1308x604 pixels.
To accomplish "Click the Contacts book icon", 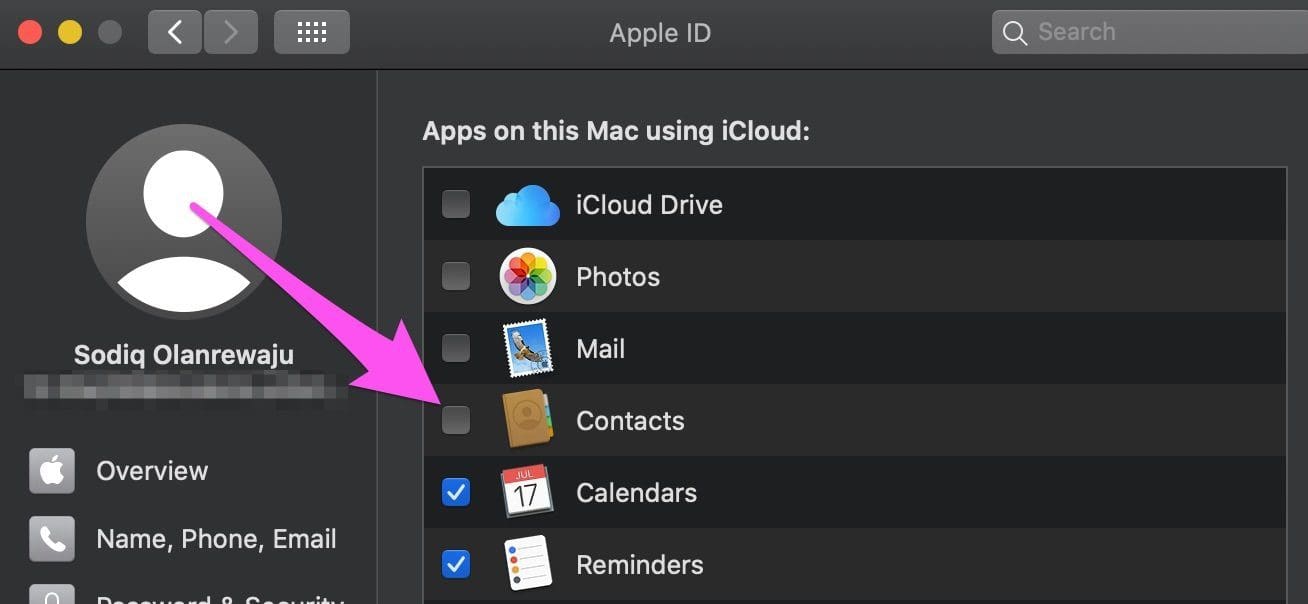I will tap(527, 419).
